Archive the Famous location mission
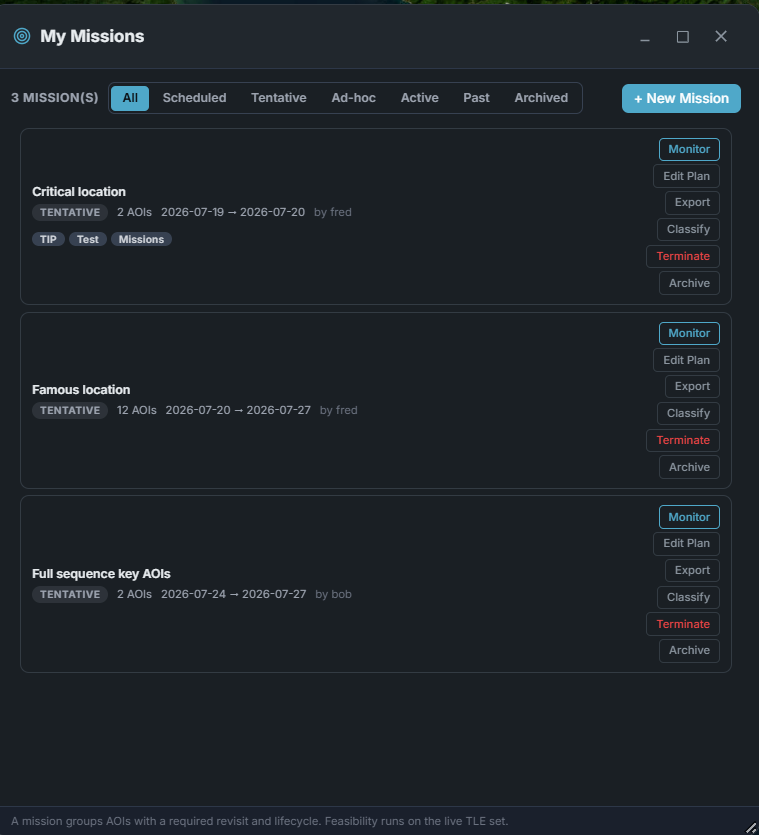The image size is (759, 835). tap(689, 468)
